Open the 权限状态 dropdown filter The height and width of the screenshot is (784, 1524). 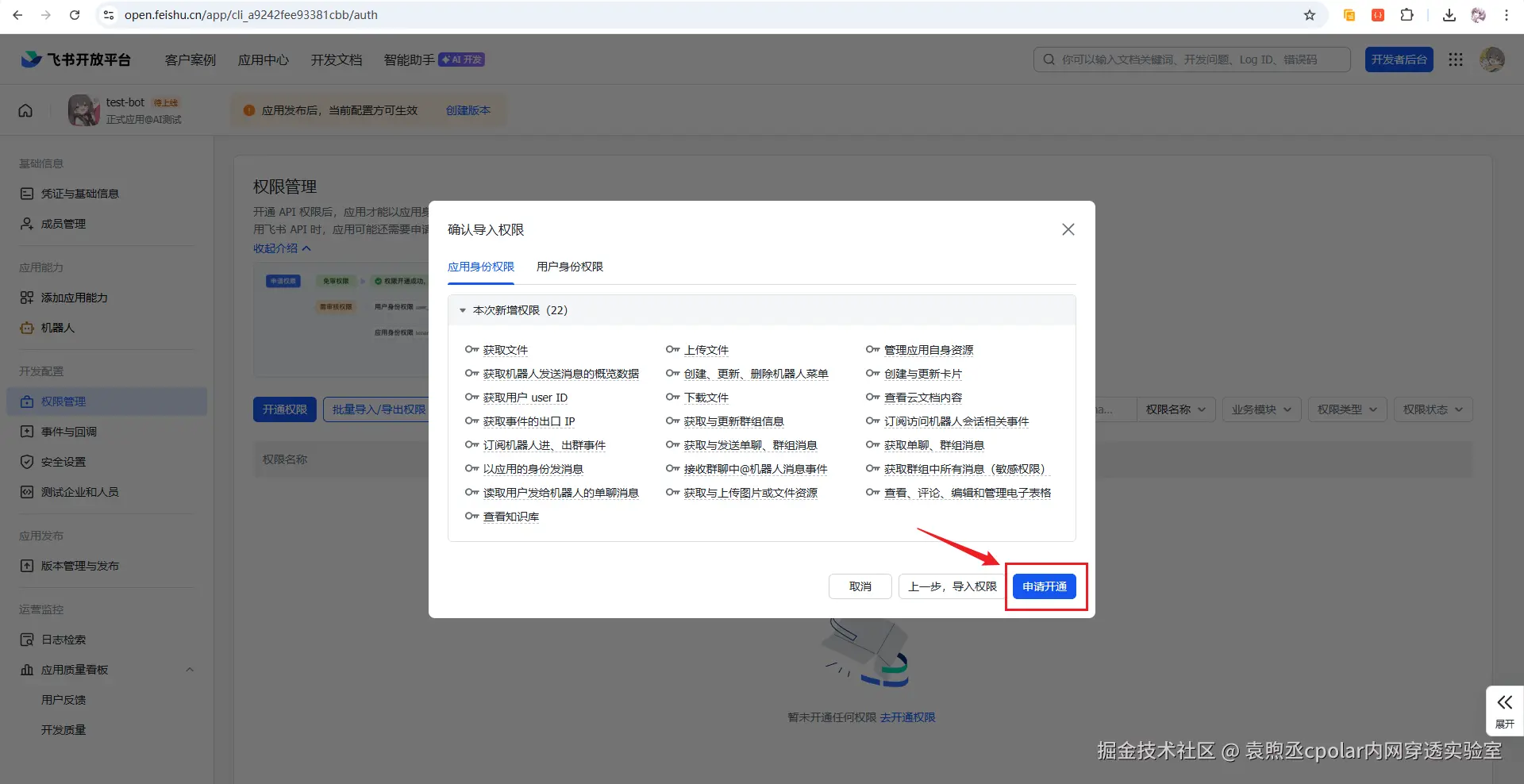pos(1434,409)
